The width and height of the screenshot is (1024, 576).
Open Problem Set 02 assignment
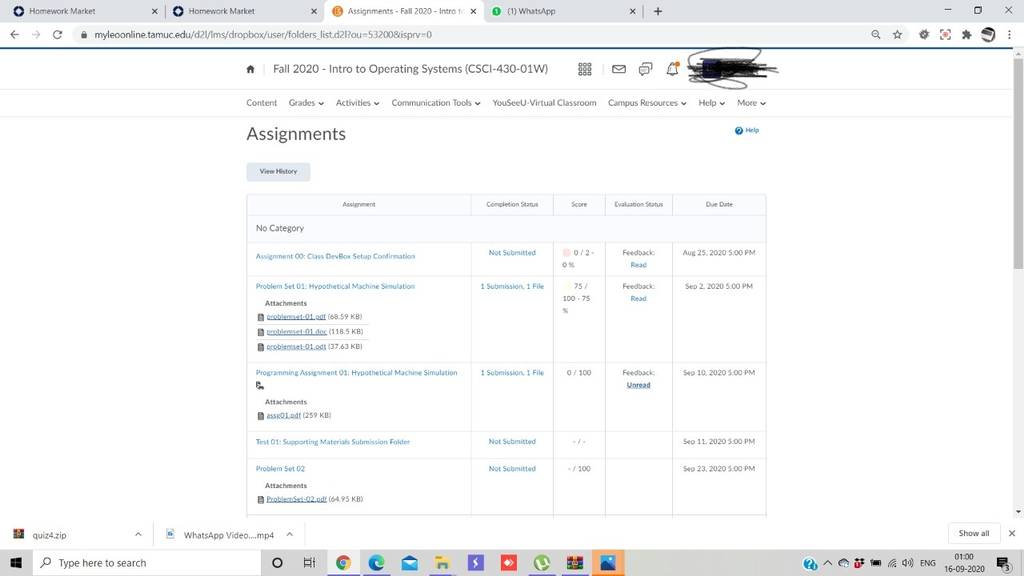pyautogui.click(x=280, y=469)
